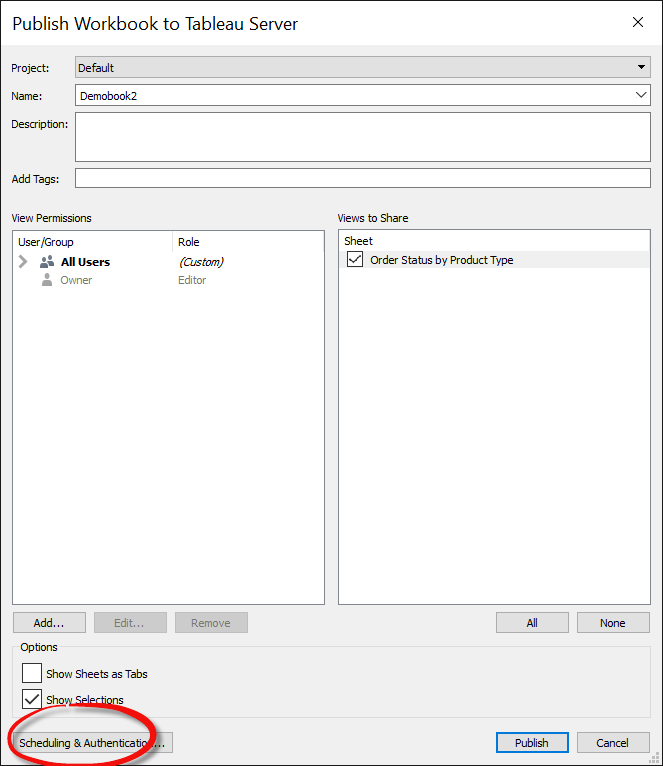
Task: Click the Add Tags input field
Action: point(363,178)
